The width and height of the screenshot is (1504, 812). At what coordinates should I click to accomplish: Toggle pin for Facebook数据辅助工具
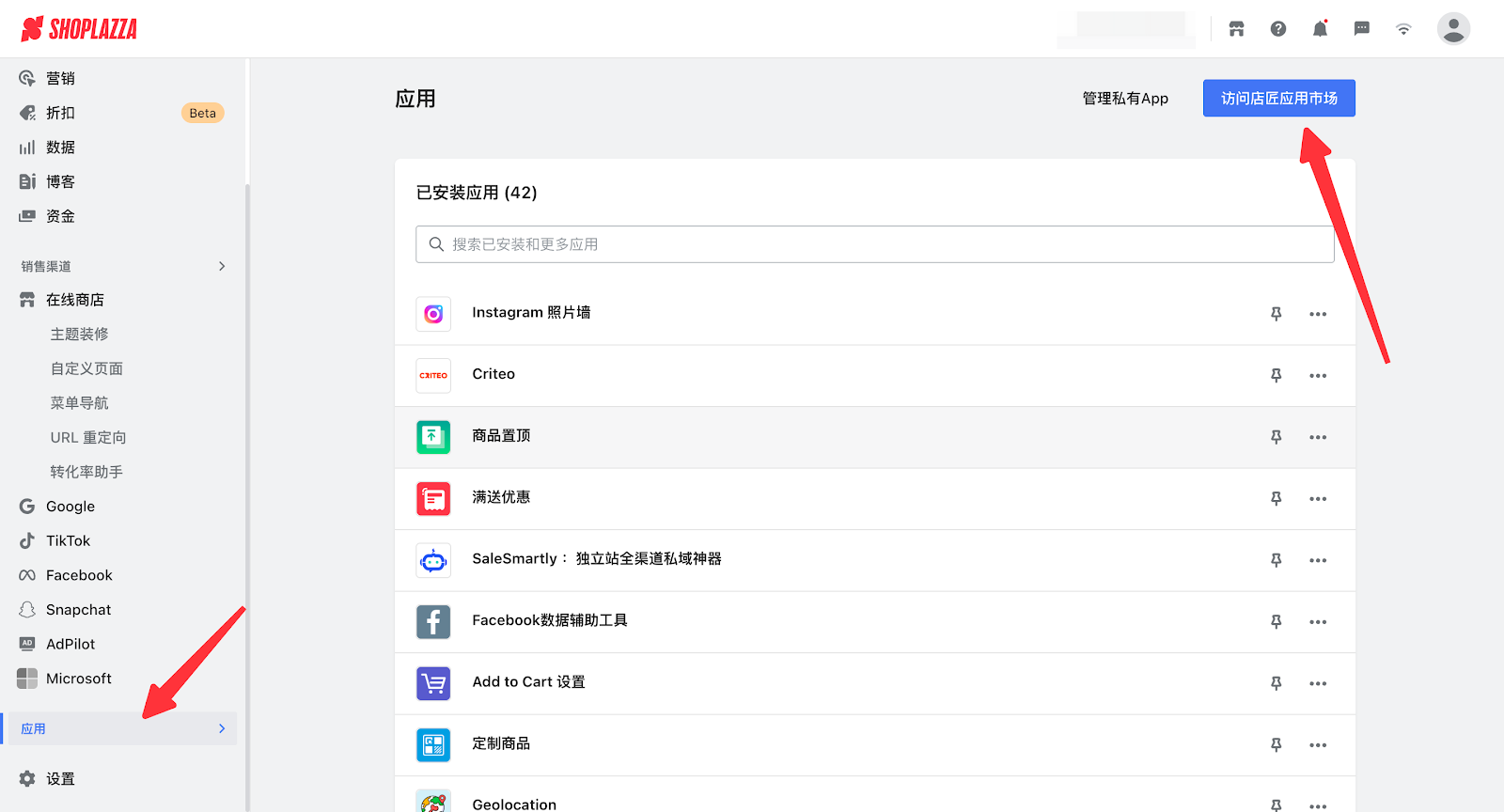pyautogui.click(x=1276, y=621)
